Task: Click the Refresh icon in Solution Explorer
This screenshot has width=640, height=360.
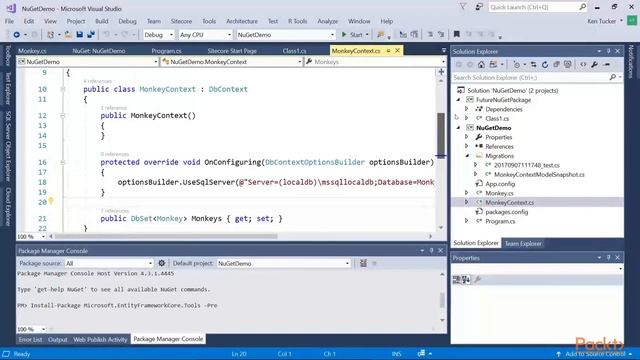Action: [545, 64]
